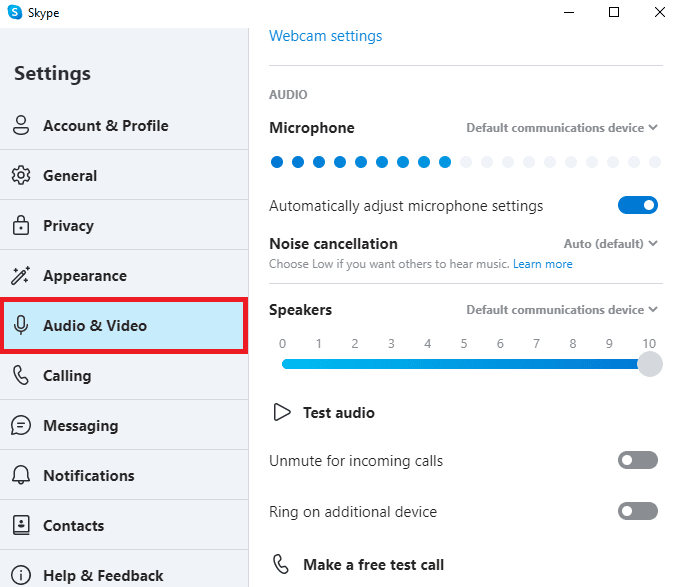Click volume scale number 0
This screenshot has height=587, width=679.
click(x=282, y=343)
